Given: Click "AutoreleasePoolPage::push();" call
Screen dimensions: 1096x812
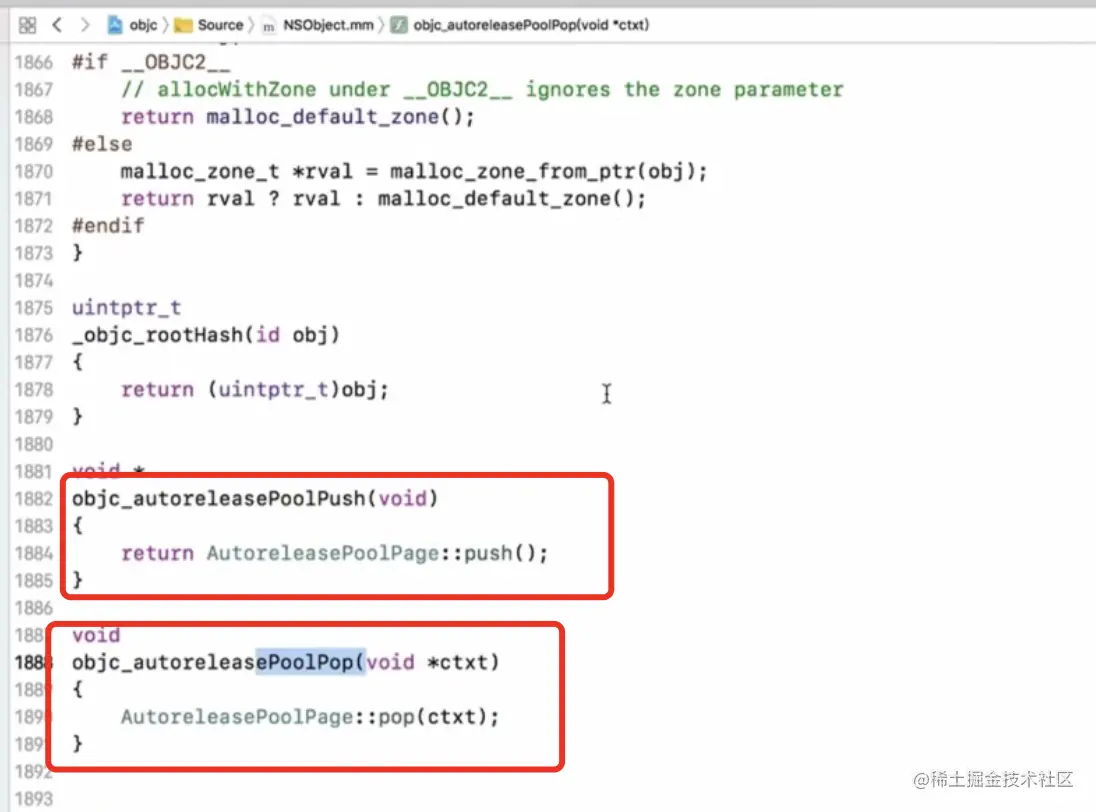Looking at the screenshot, I should (x=377, y=553).
